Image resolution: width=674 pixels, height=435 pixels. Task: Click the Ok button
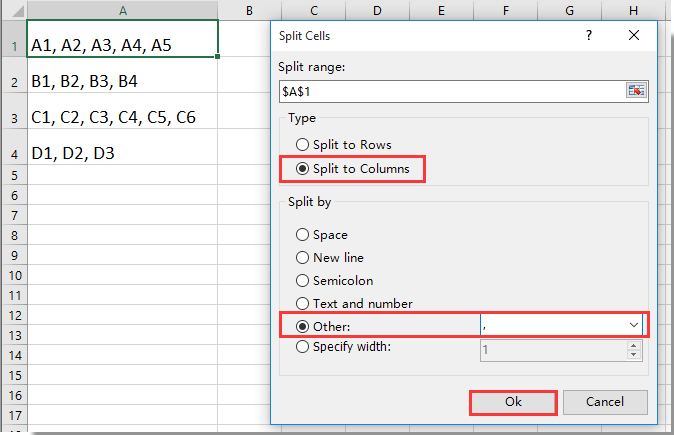(513, 402)
